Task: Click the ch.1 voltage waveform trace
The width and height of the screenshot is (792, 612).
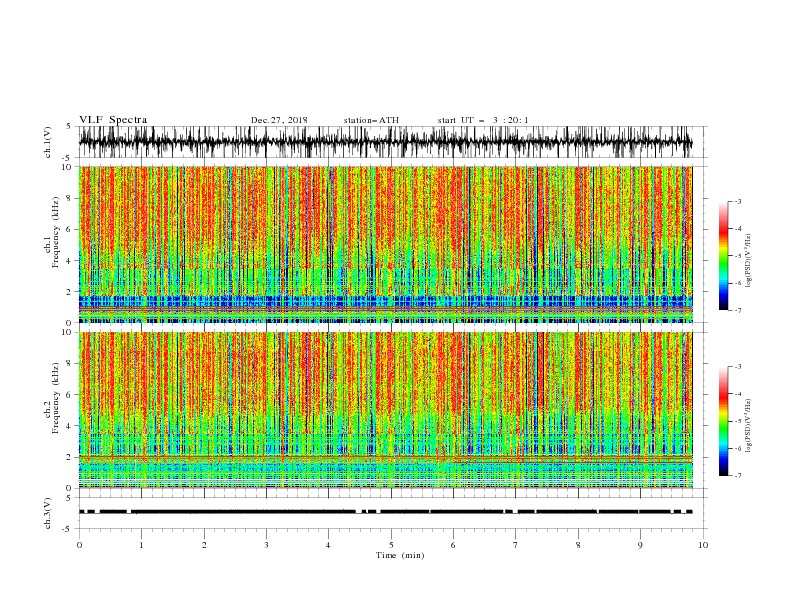Action: tap(385, 142)
